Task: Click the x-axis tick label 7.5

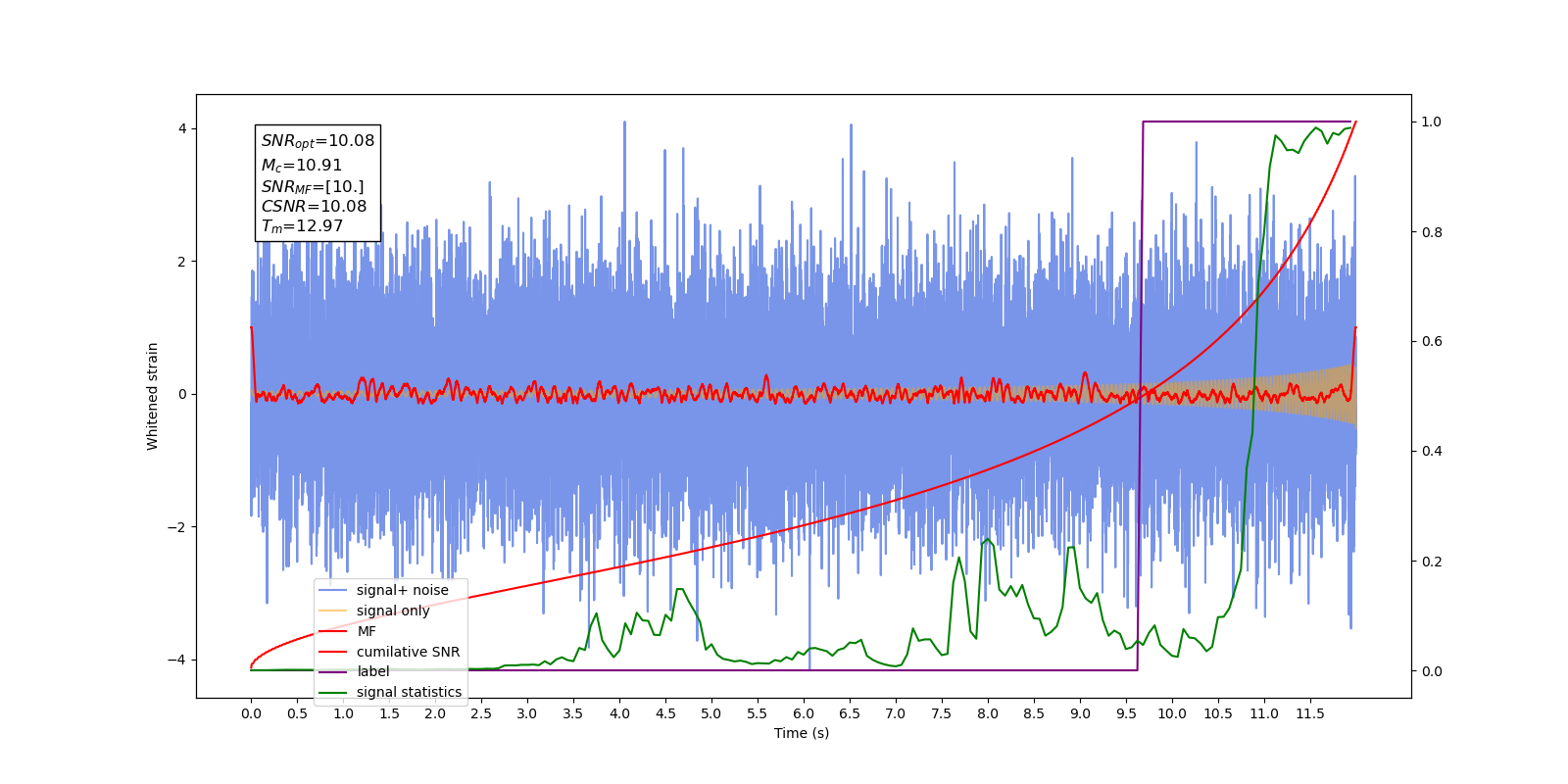Action: coord(942,713)
